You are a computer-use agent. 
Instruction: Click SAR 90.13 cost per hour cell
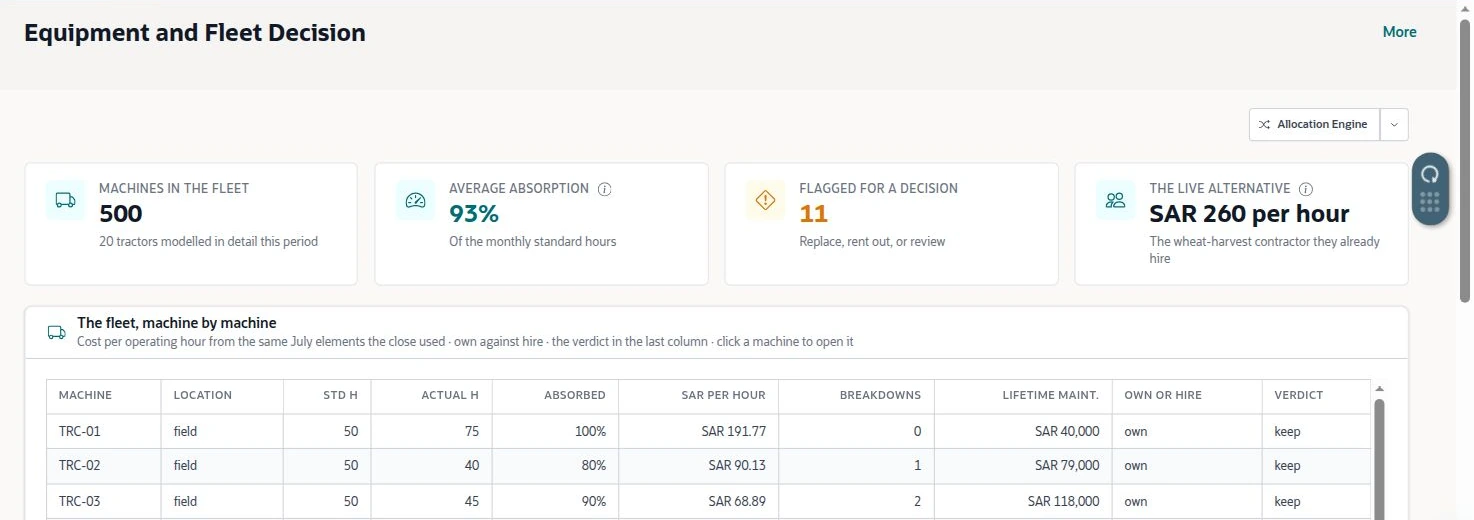pos(698,466)
